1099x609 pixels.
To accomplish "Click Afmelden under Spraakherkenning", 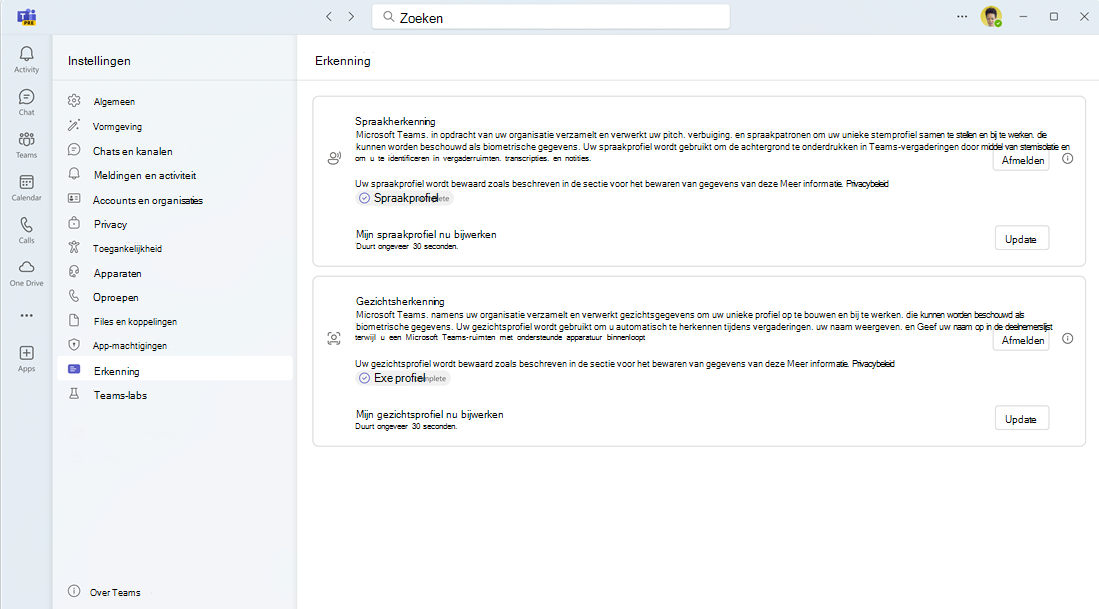I will point(1022,160).
